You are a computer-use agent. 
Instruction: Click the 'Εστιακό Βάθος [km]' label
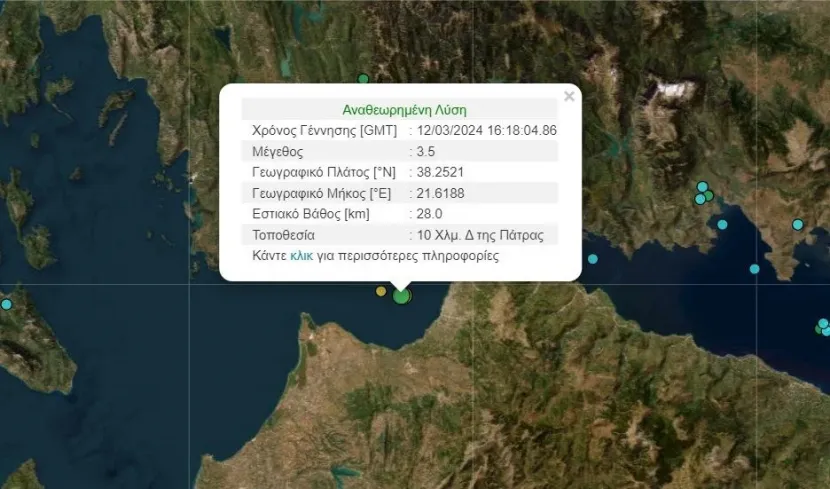pos(311,214)
